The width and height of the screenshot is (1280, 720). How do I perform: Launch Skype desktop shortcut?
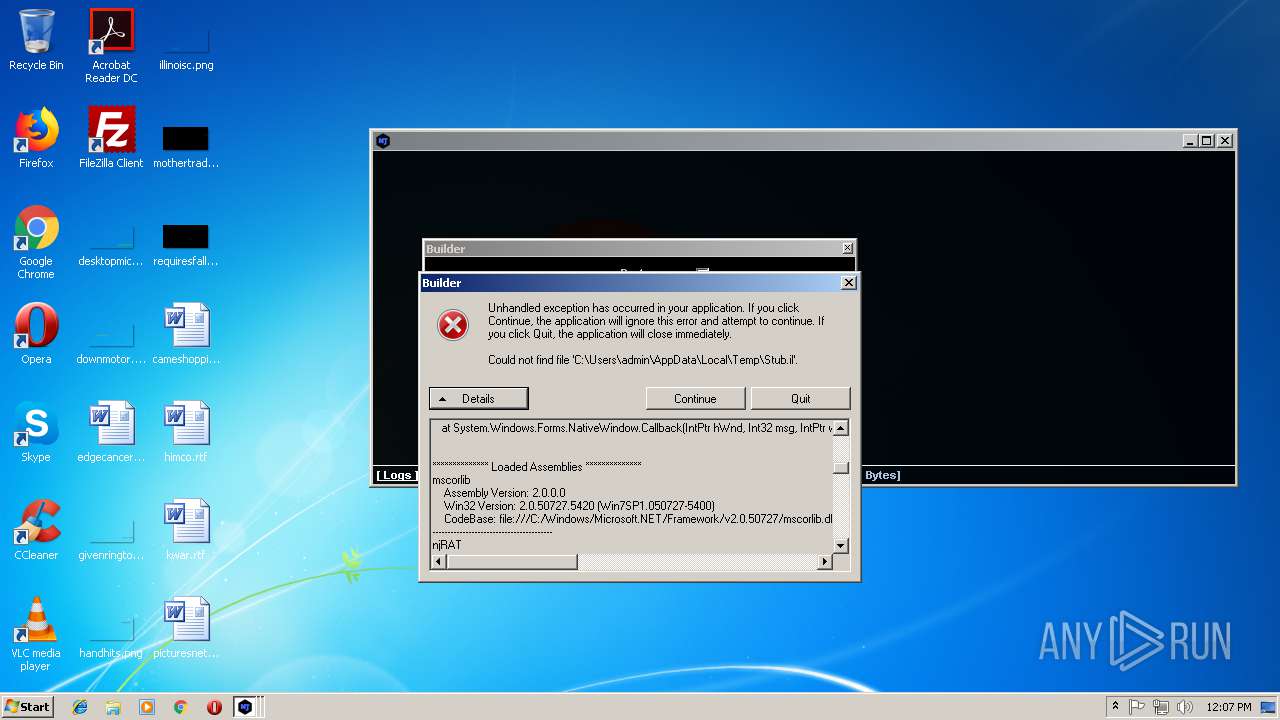point(36,432)
